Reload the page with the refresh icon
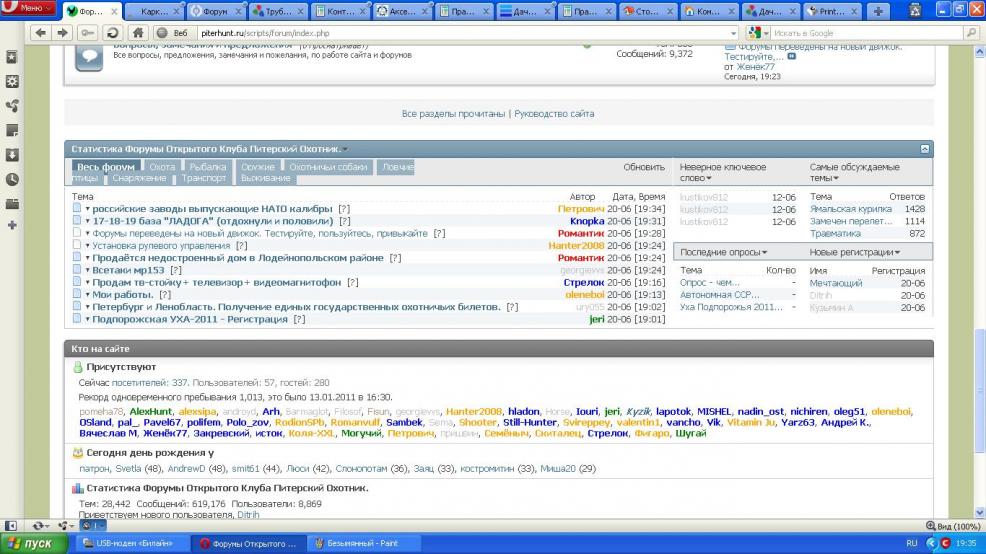 (114, 33)
